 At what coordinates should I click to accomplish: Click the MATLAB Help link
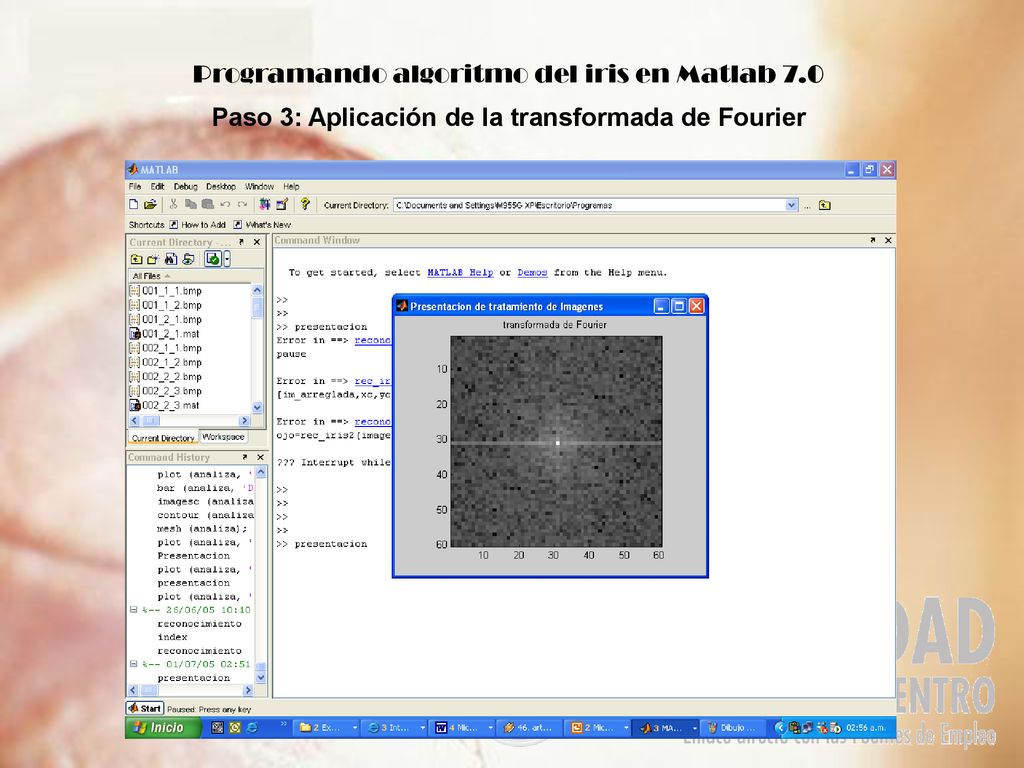click(460, 272)
